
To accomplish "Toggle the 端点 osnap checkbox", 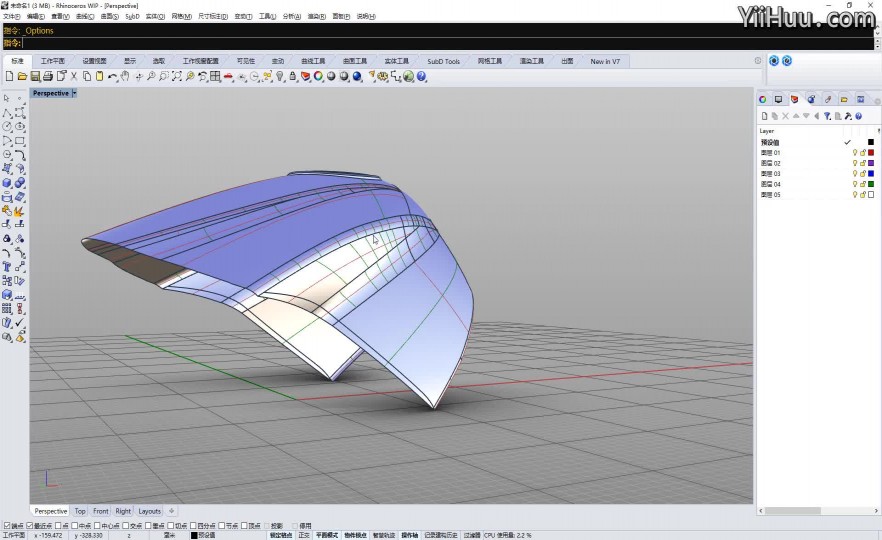I will coord(7,526).
